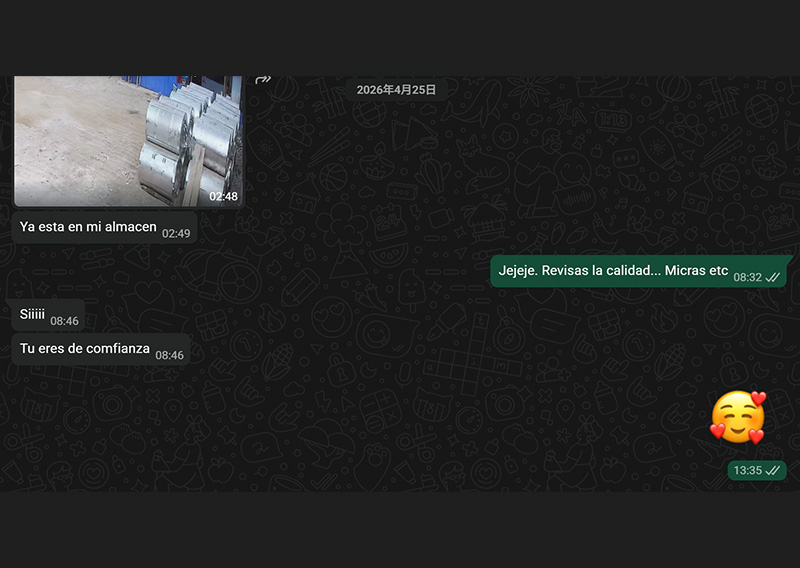Screen dimensions: 800x568
Task: Open the warehouse coils image thumbnail
Action: point(128,141)
